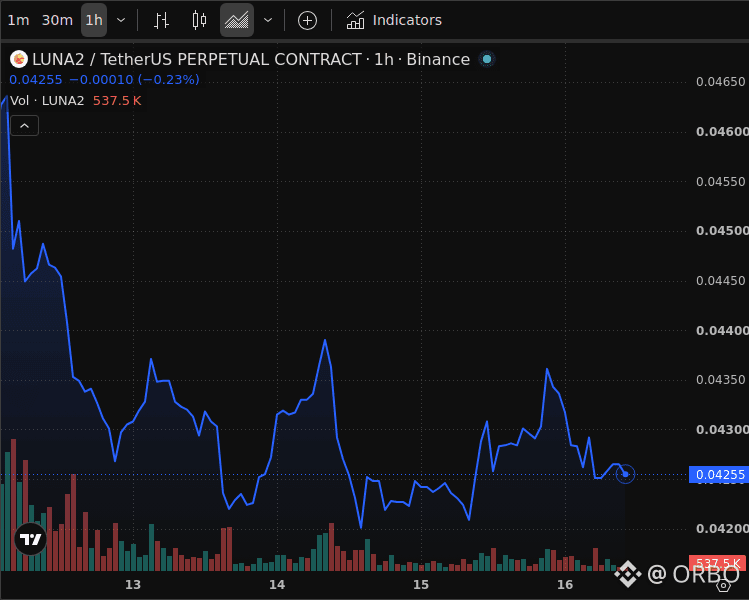This screenshot has height=600, width=749.
Task: Click the current price label 0.04255 on axis
Action: coord(719,474)
